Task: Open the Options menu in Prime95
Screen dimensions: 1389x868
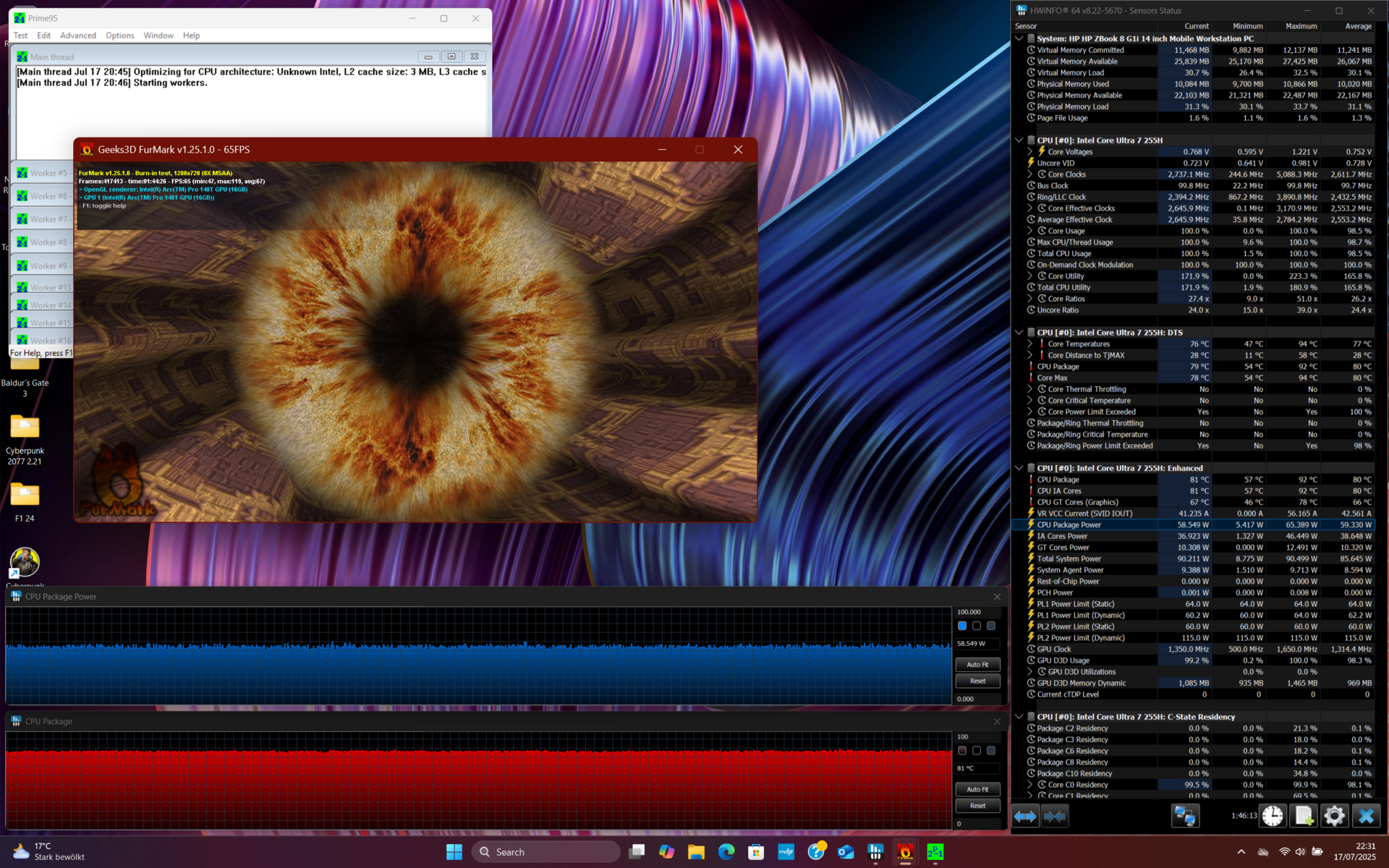Action: pos(119,35)
